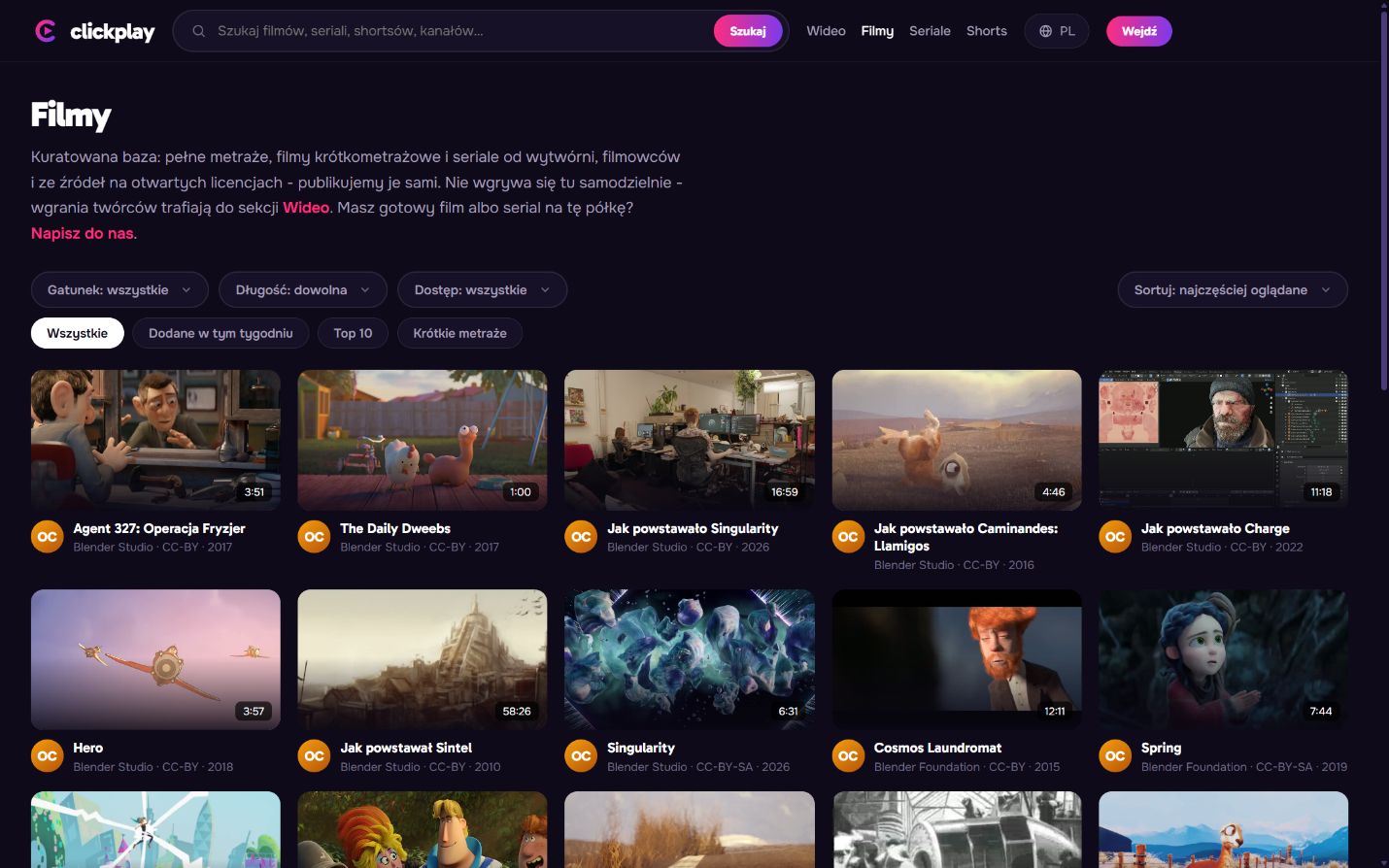Image resolution: width=1389 pixels, height=868 pixels.
Task: Click the Wejdź login button
Action: point(1139,31)
